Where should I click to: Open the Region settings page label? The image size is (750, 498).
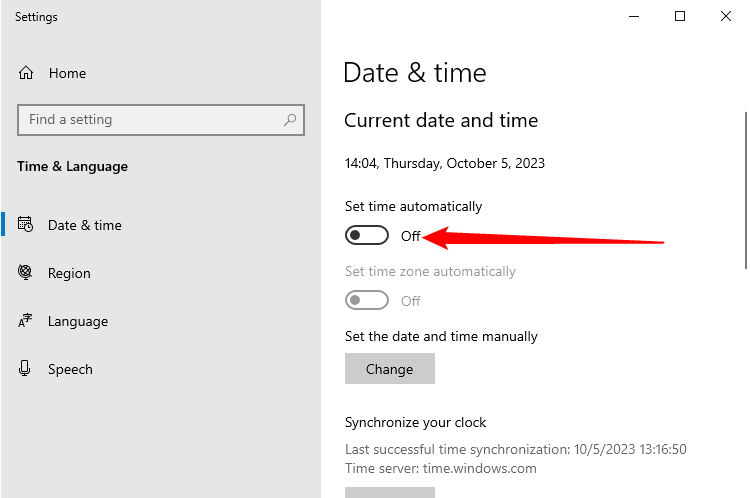[69, 273]
